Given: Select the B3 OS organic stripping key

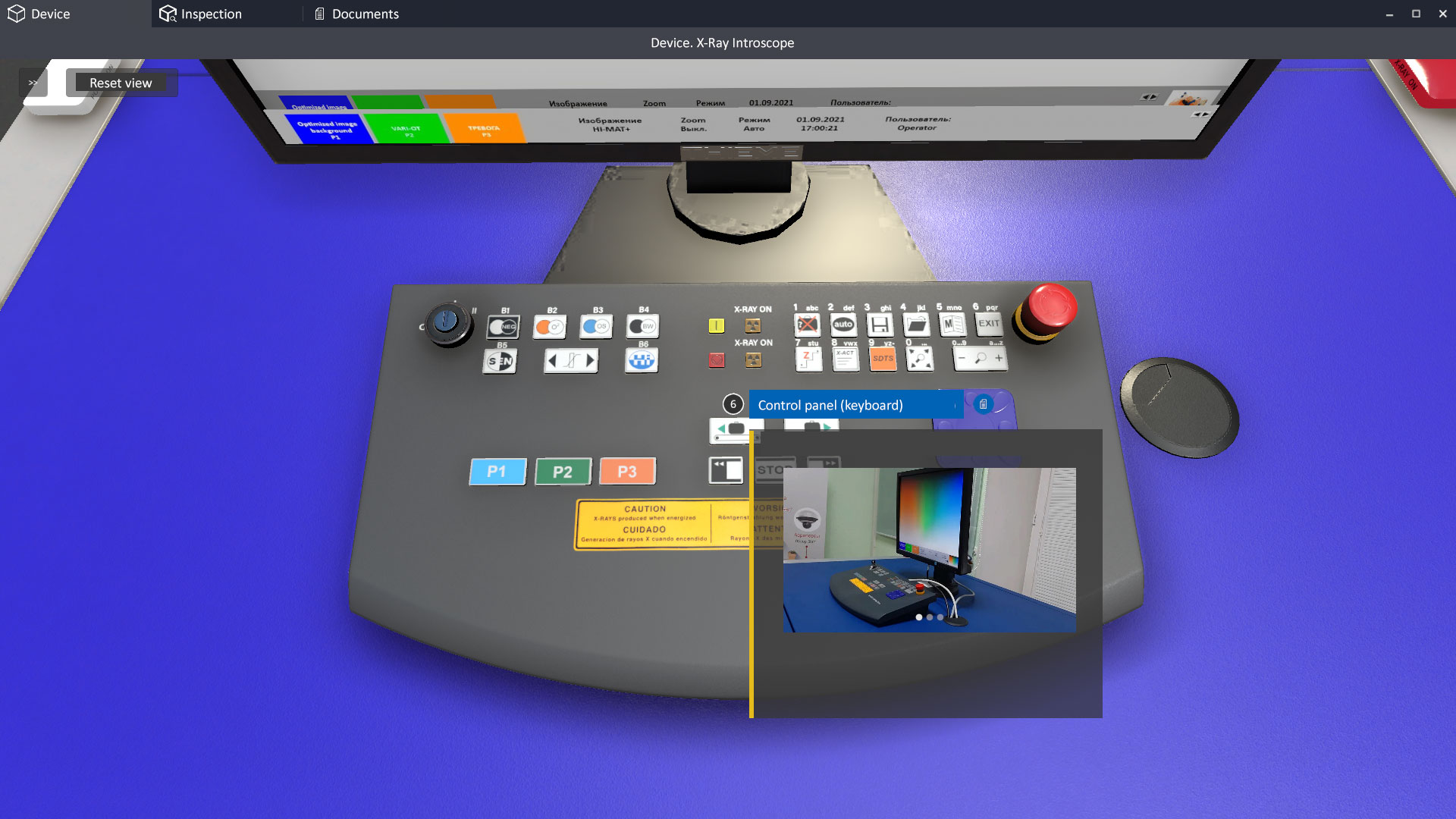Looking at the screenshot, I should [x=596, y=326].
